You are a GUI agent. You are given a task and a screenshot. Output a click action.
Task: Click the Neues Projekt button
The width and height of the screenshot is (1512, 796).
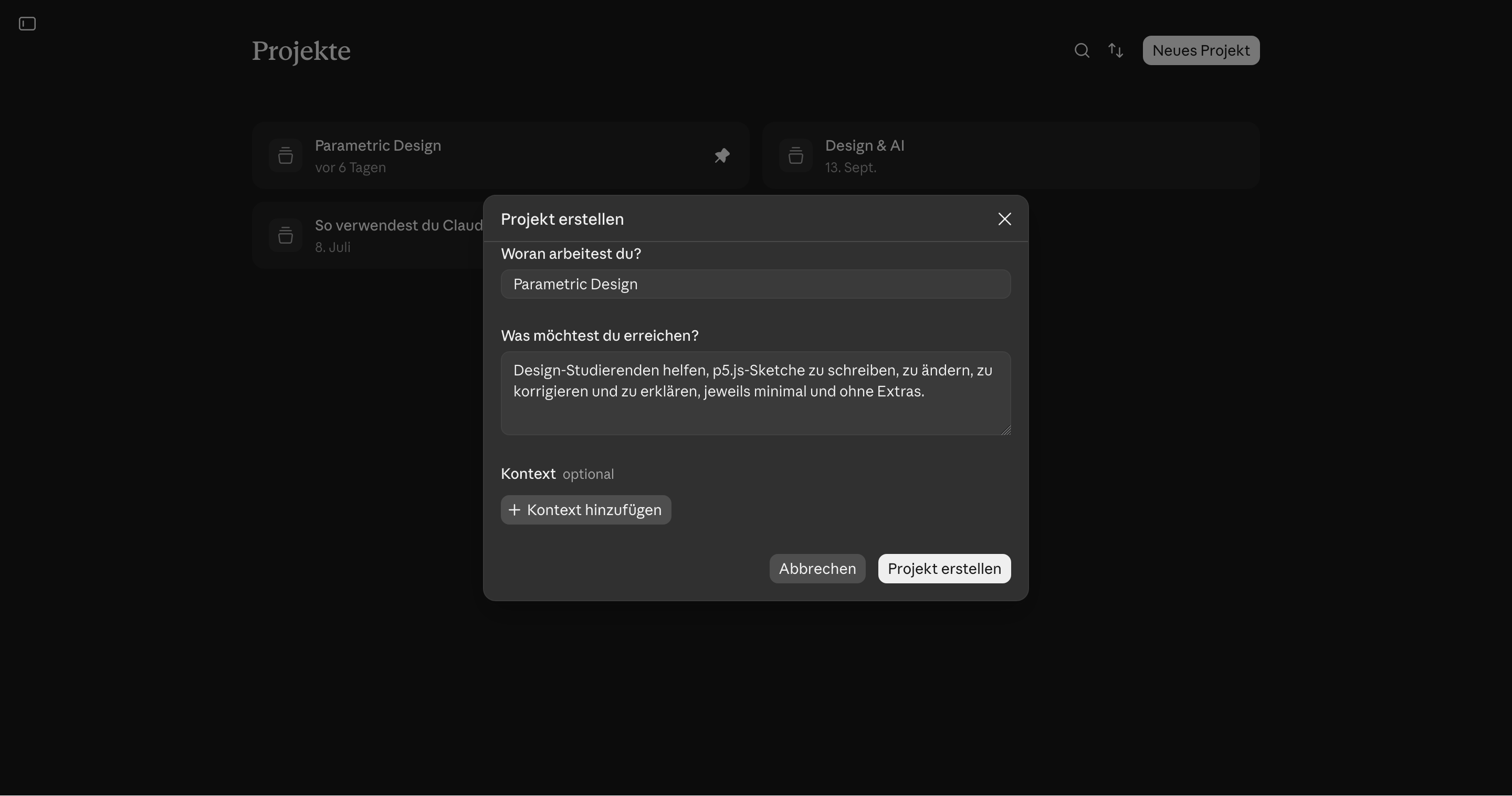pos(1201,50)
